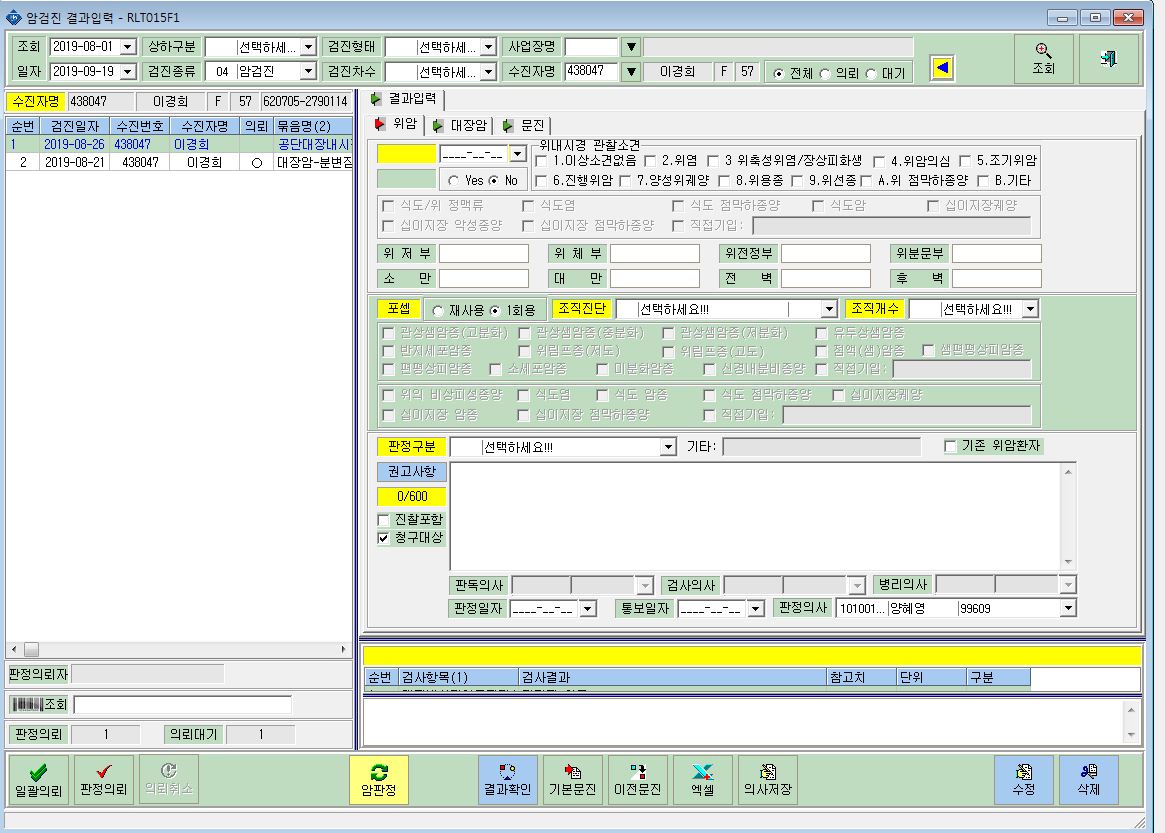Select the 의뢰 radio button

pos(825,74)
